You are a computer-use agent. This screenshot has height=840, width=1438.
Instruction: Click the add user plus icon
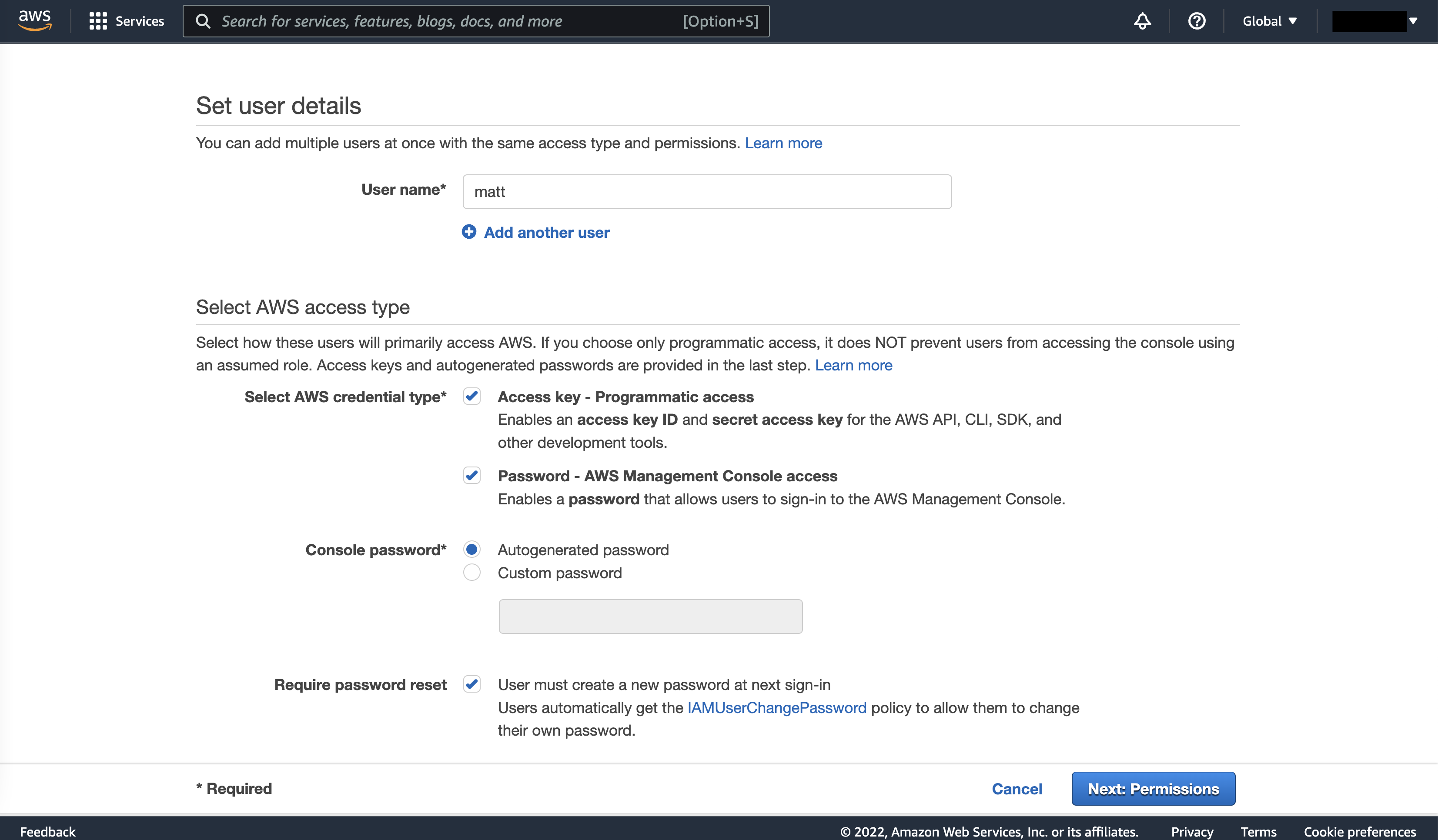467,231
